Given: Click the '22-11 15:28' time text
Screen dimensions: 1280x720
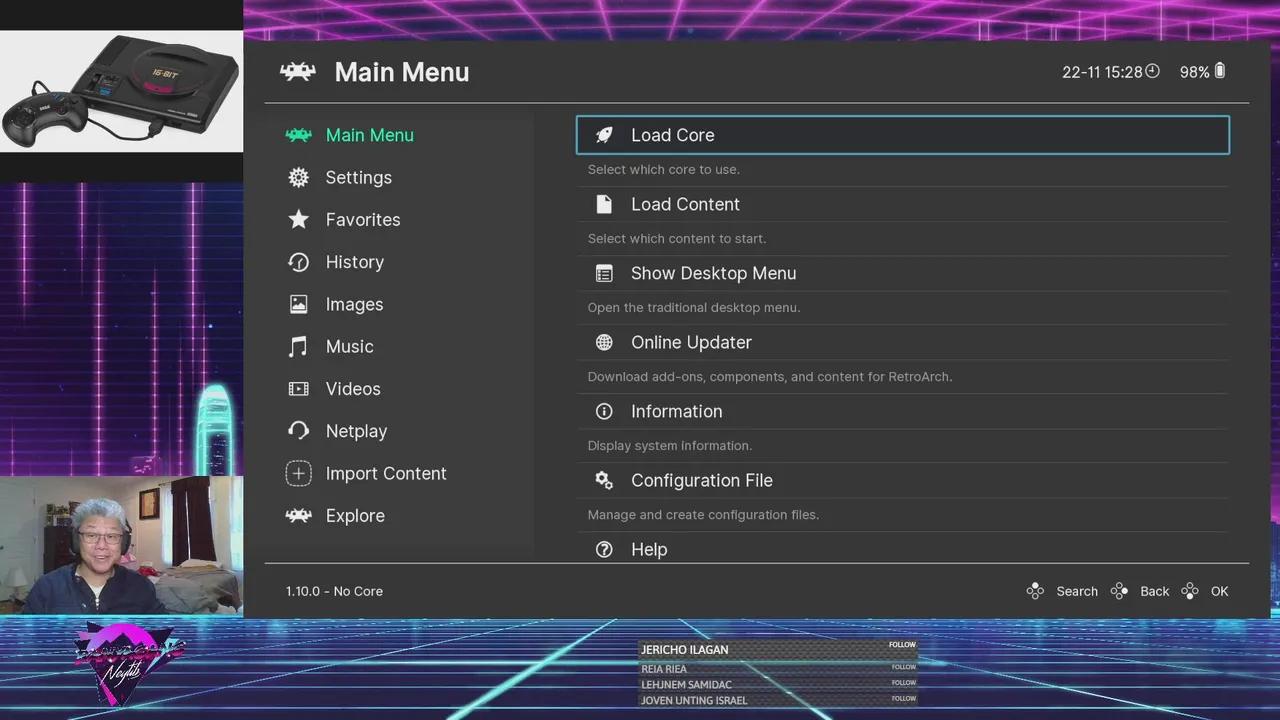Looking at the screenshot, I should [1102, 72].
